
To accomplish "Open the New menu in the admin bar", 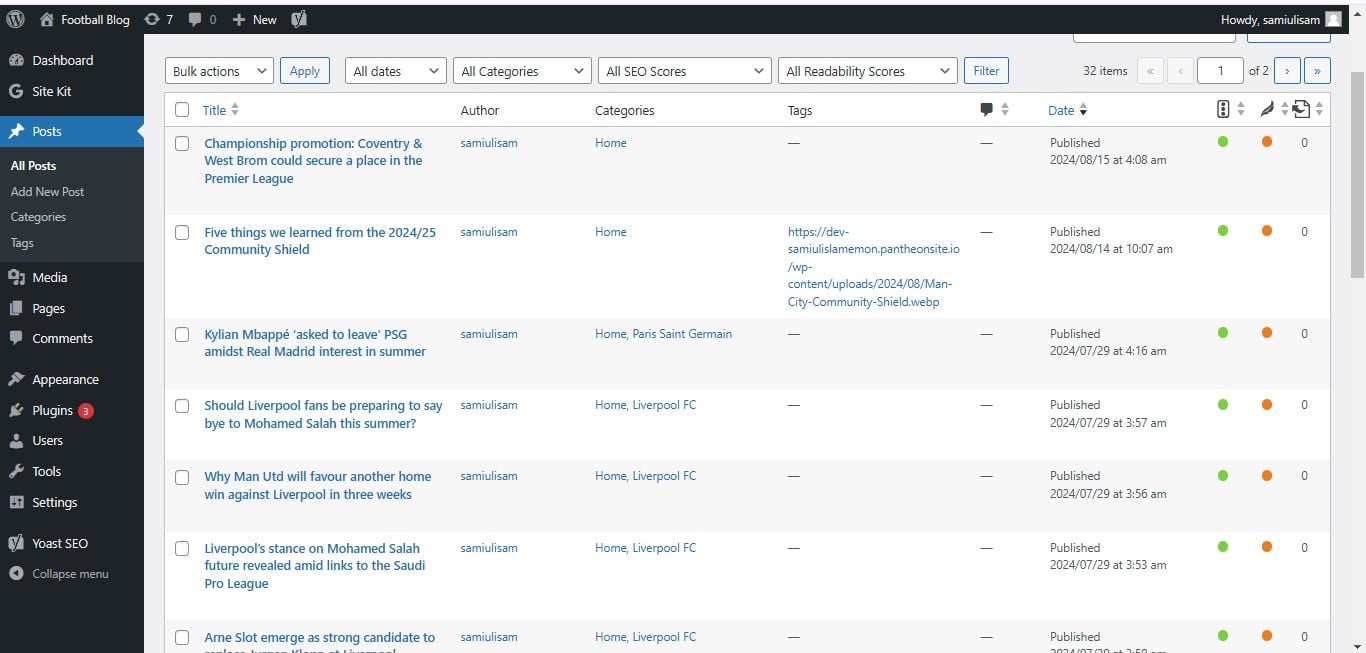I will coord(253,18).
